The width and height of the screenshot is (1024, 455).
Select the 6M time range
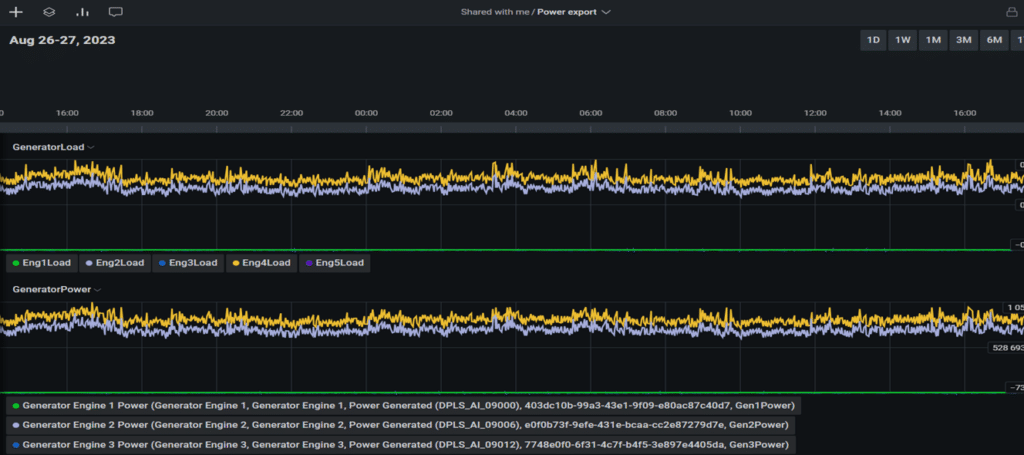click(x=994, y=40)
